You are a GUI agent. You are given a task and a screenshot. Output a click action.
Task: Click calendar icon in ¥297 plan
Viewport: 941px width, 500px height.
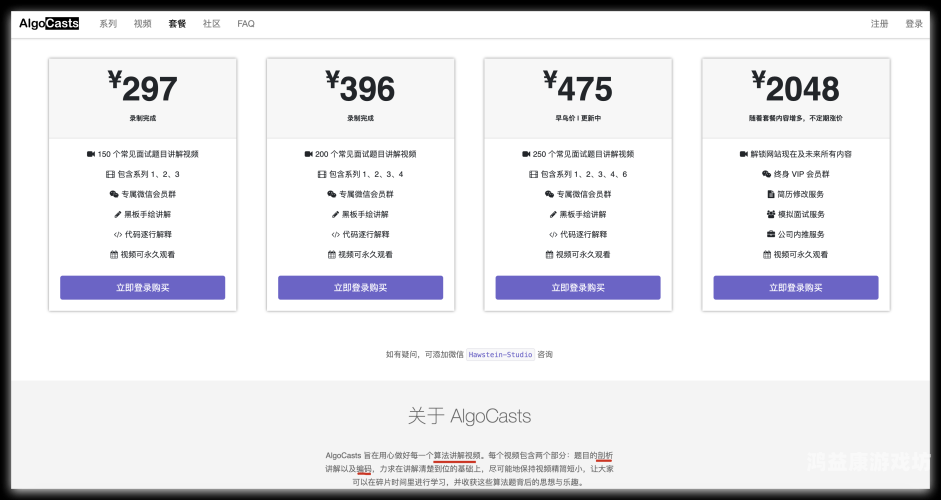coord(114,255)
